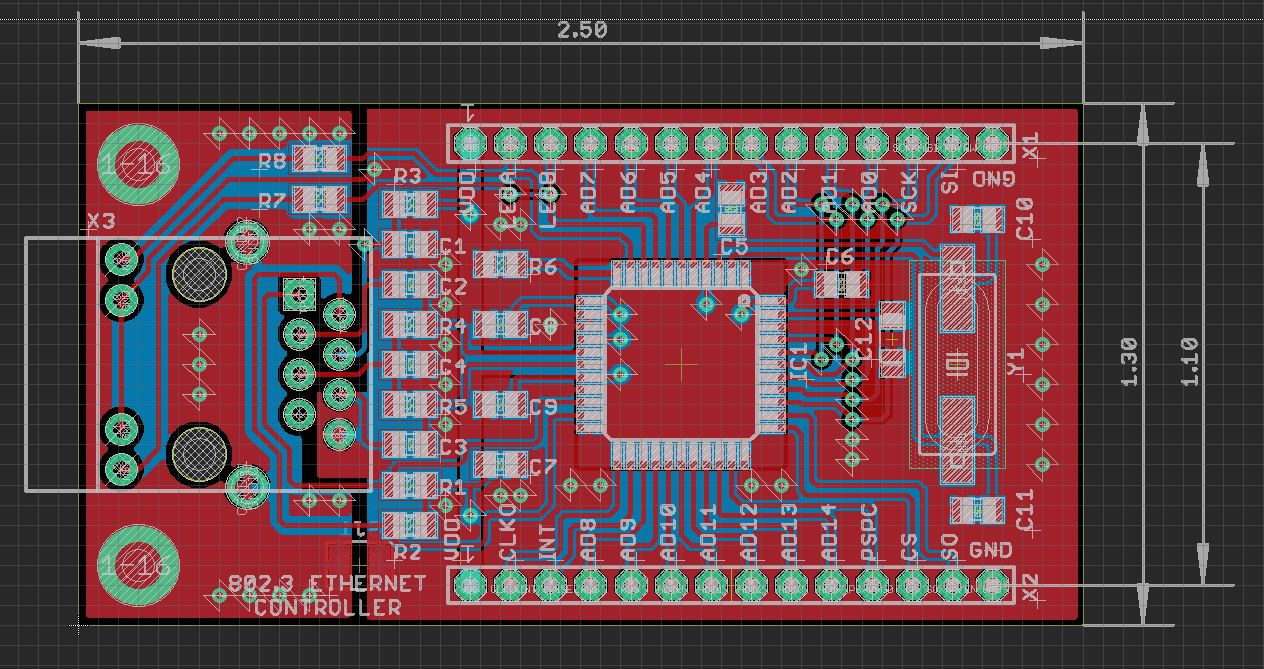Screen dimensions: 1264x669
Task: Select the GND label above header X2
Action: click(x=990, y=550)
